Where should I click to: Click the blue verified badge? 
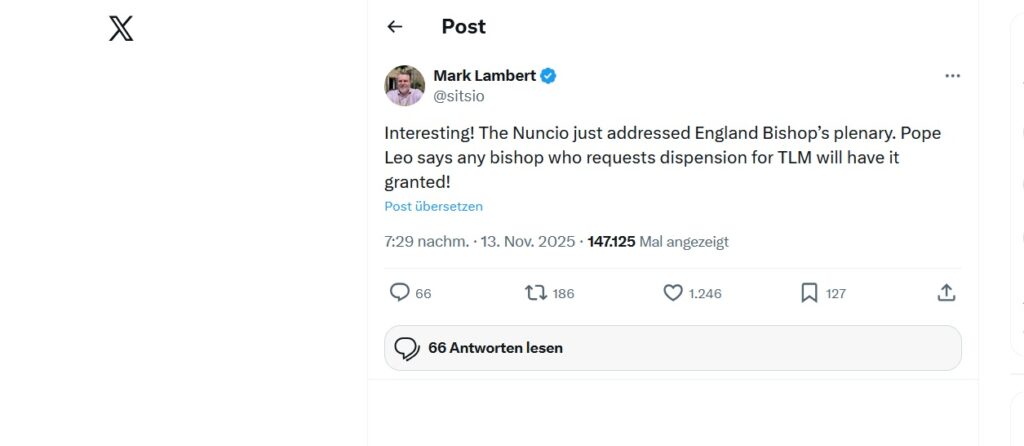(x=549, y=76)
